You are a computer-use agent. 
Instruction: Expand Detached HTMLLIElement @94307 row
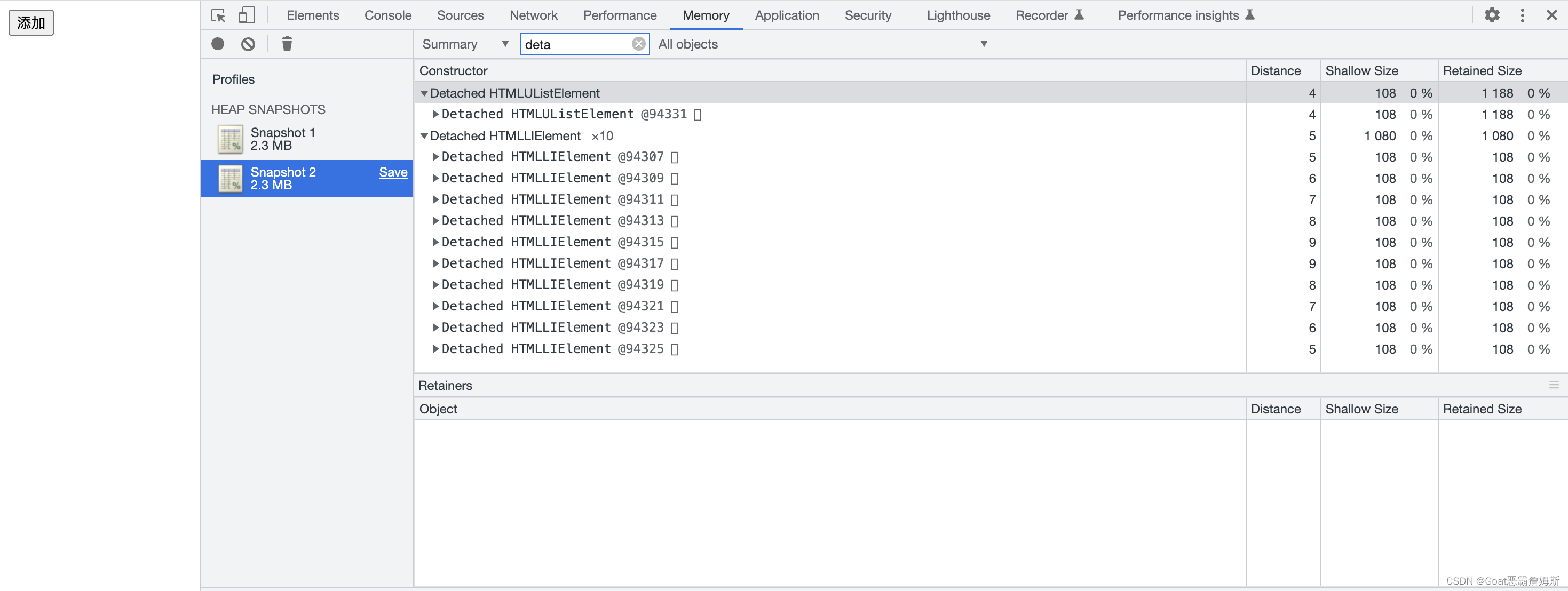tap(436, 157)
